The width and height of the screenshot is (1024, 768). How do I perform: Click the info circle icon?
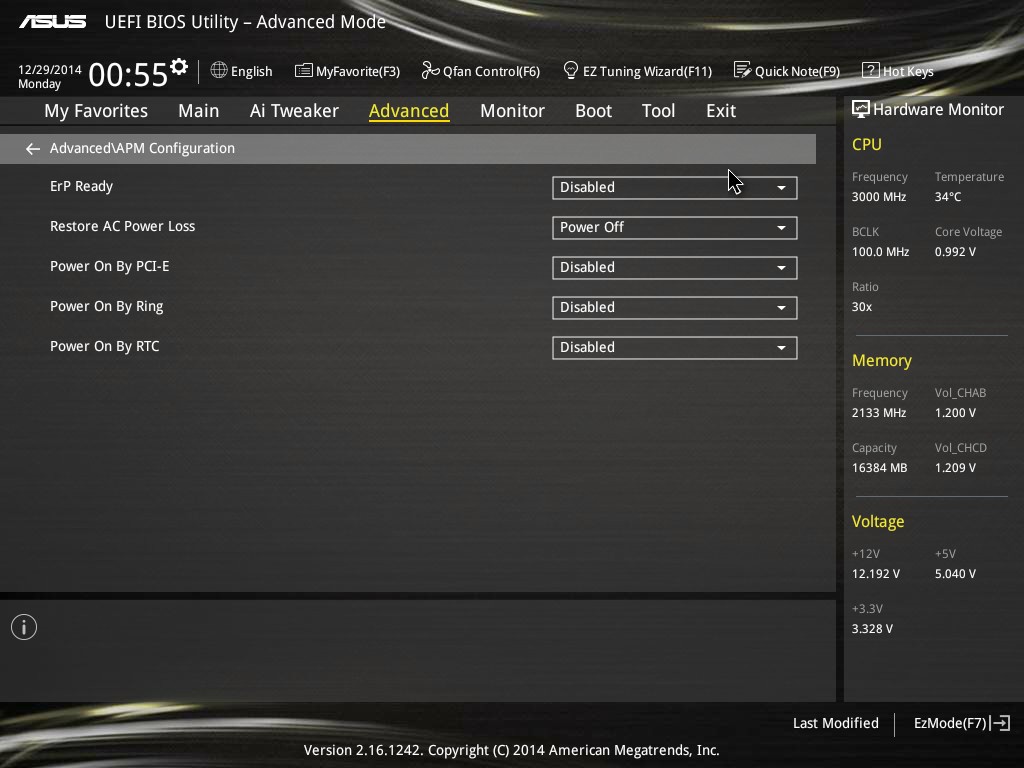(24, 627)
